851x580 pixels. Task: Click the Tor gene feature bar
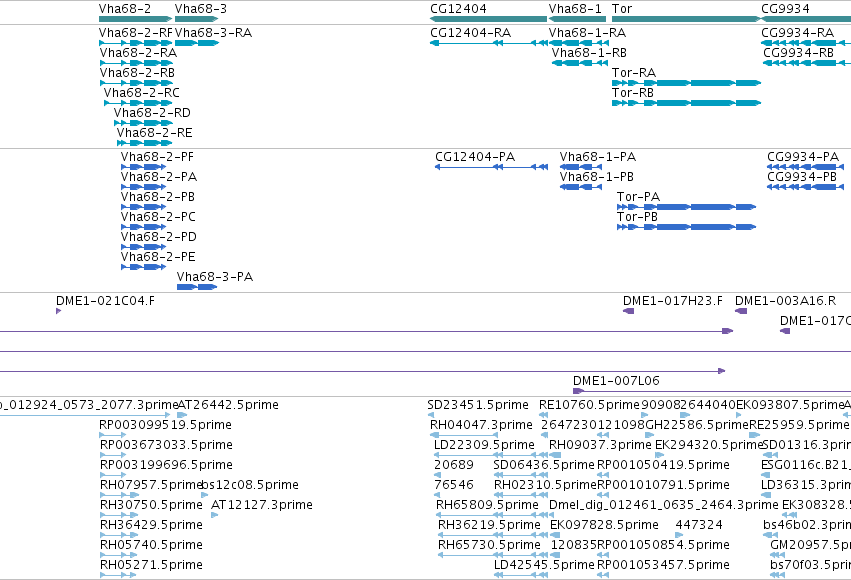686,19
